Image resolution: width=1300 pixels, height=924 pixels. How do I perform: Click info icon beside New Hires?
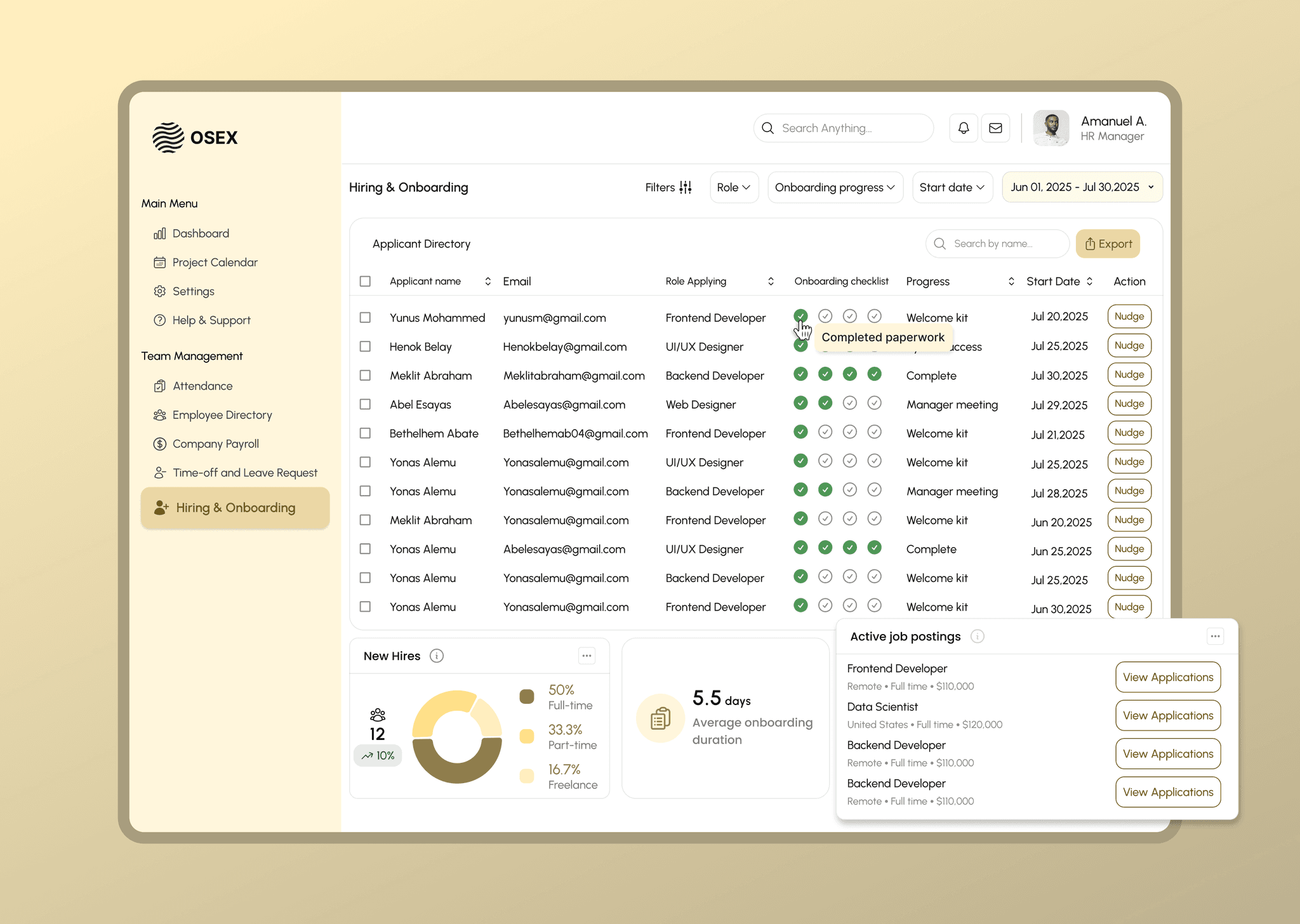[437, 656]
